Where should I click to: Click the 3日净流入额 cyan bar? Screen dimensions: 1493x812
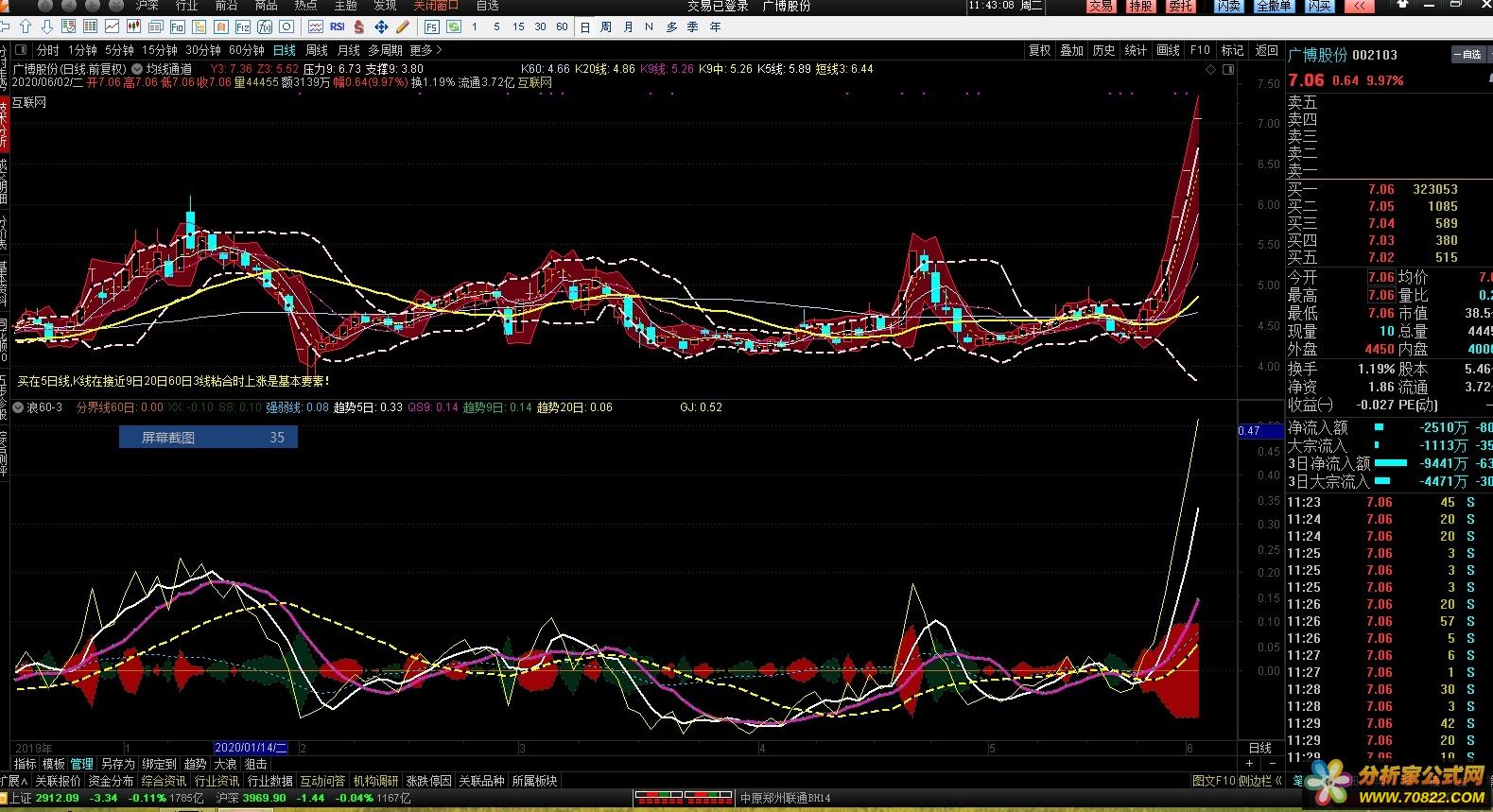click(x=1390, y=463)
